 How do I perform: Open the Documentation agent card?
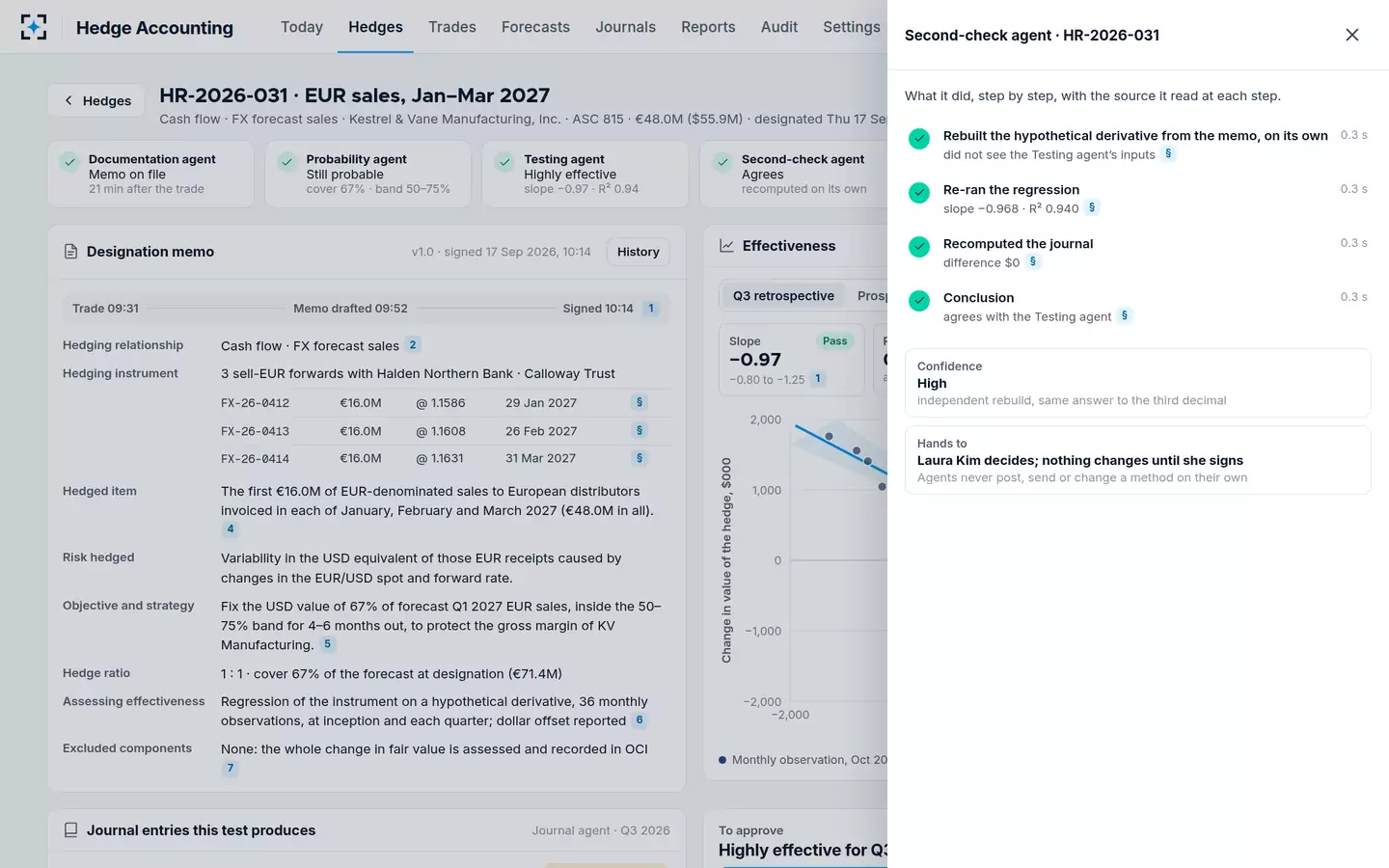(x=150, y=175)
